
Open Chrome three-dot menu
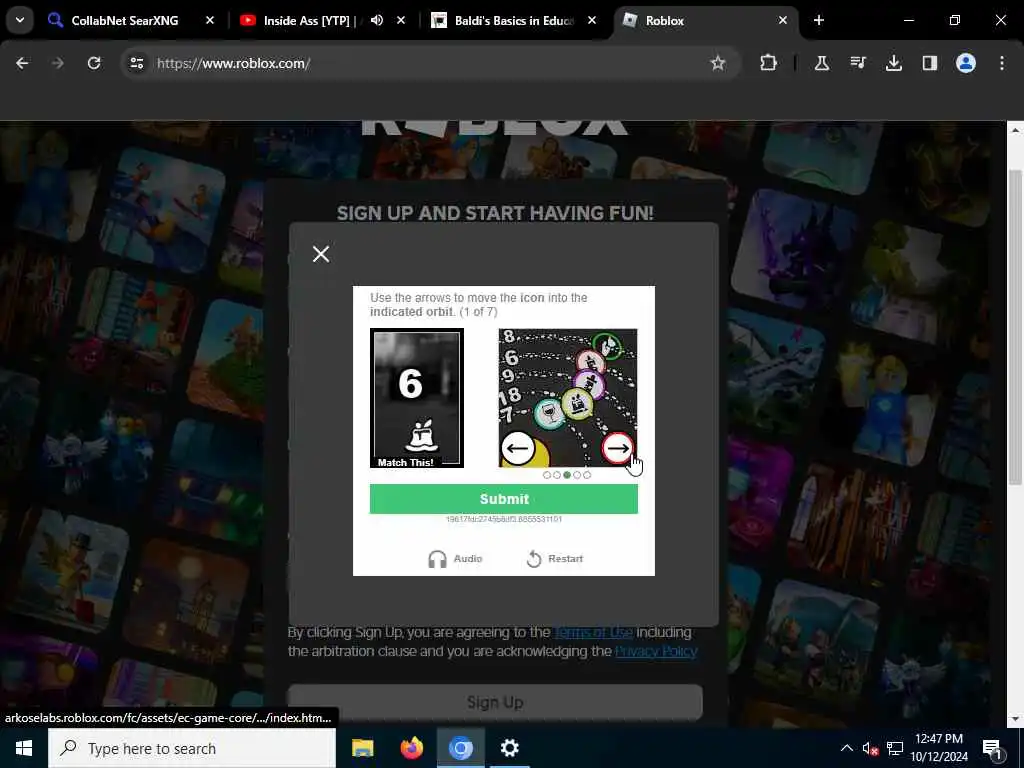[1001, 63]
